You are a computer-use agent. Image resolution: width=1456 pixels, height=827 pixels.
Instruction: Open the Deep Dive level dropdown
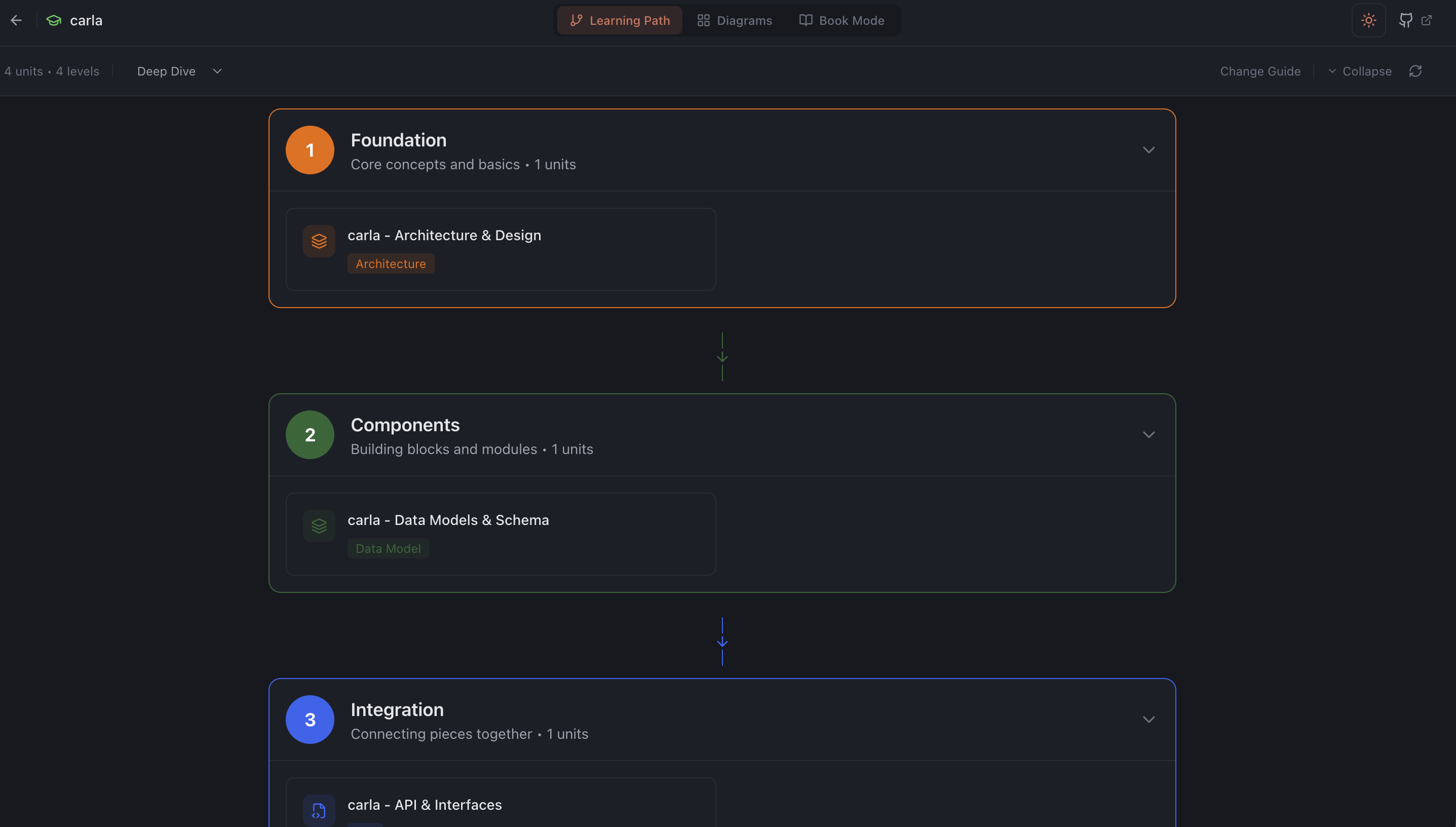tap(178, 71)
